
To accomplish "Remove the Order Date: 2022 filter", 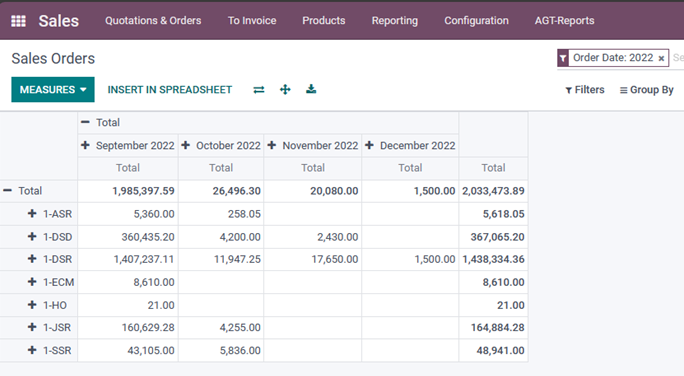I will pyautogui.click(x=661, y=58).
